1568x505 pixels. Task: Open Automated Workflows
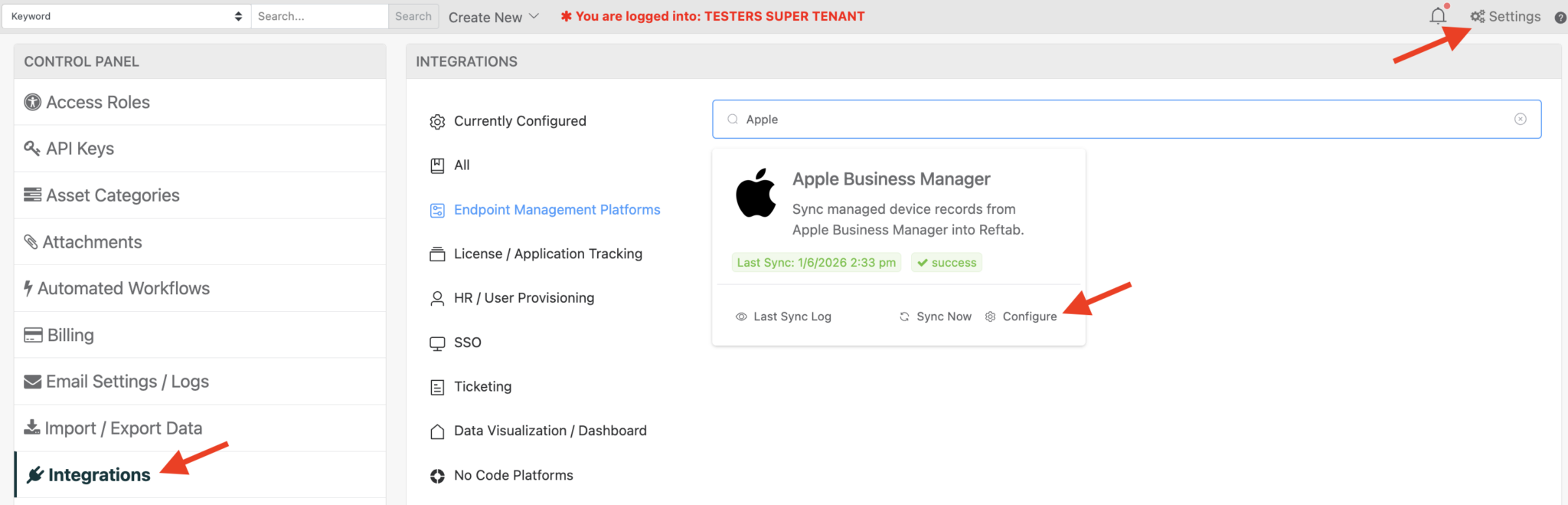[200, 288]
